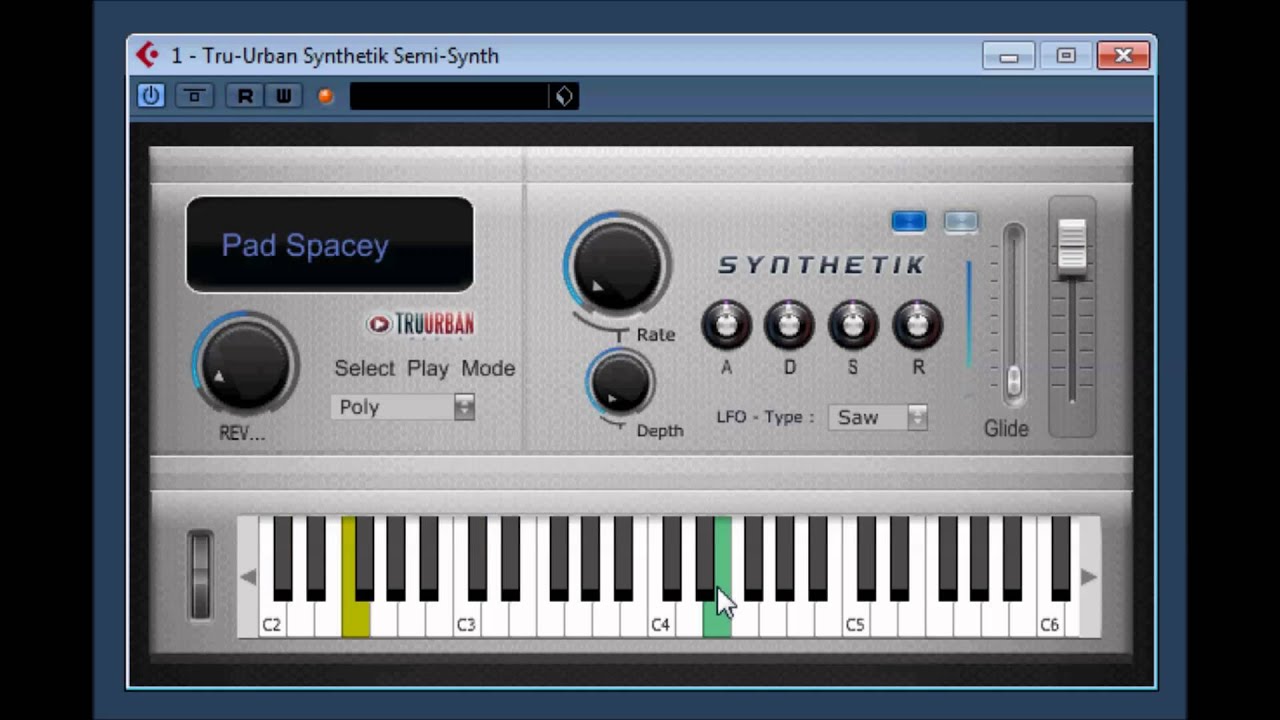Image resolution: width=1280 pixels, height=720 pixels.
Task: Click the bypass button next to power
Action: pyautogui.click(x=194, y=96)
